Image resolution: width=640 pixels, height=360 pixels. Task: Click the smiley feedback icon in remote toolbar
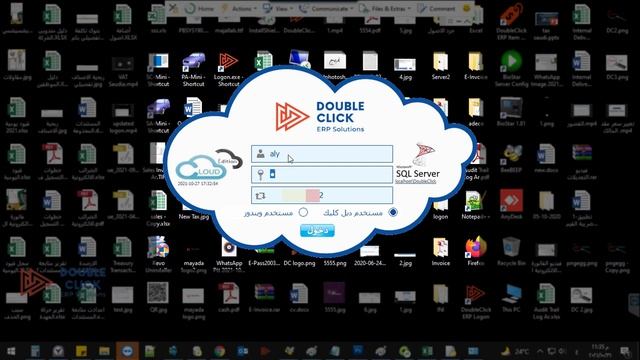[466, 8]
